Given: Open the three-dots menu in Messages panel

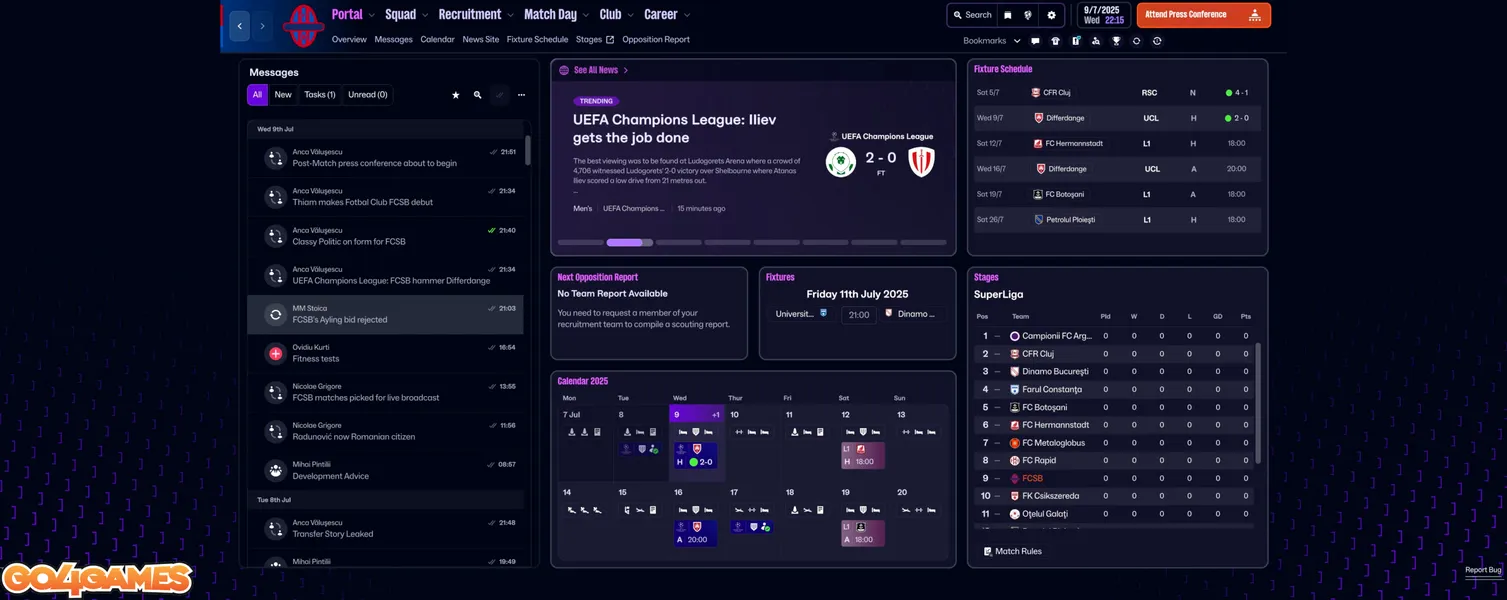Looking at the screenshot, I should (521, 95).
